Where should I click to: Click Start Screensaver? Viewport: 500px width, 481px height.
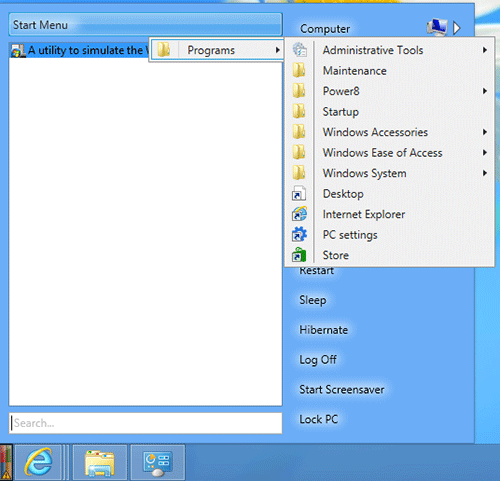point(342,389)
